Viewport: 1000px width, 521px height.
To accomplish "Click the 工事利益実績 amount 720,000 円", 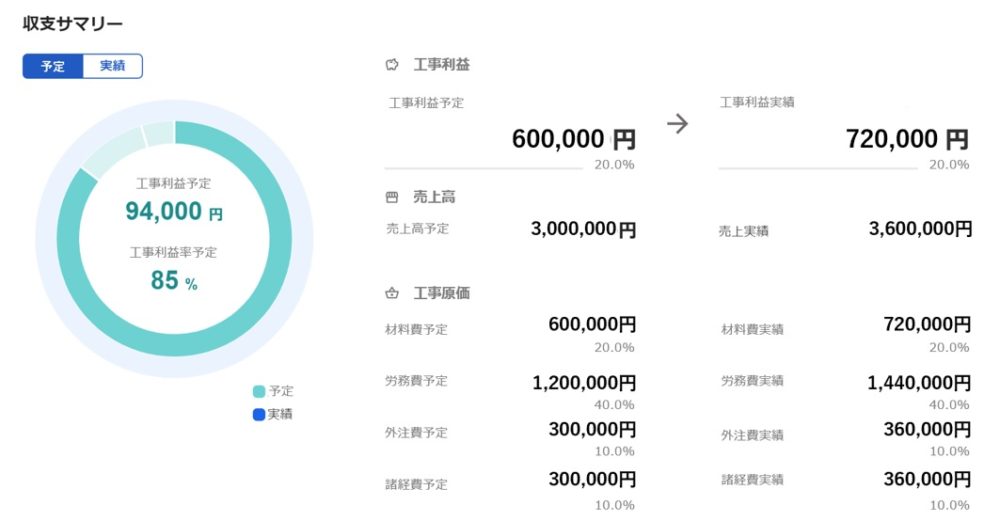I will pyautogui.click(x=907, y=139).
